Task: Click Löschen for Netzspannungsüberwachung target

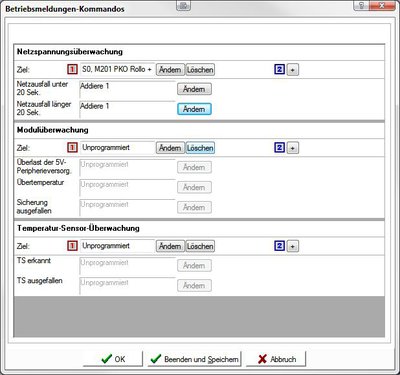Action: tap(200, 70)
